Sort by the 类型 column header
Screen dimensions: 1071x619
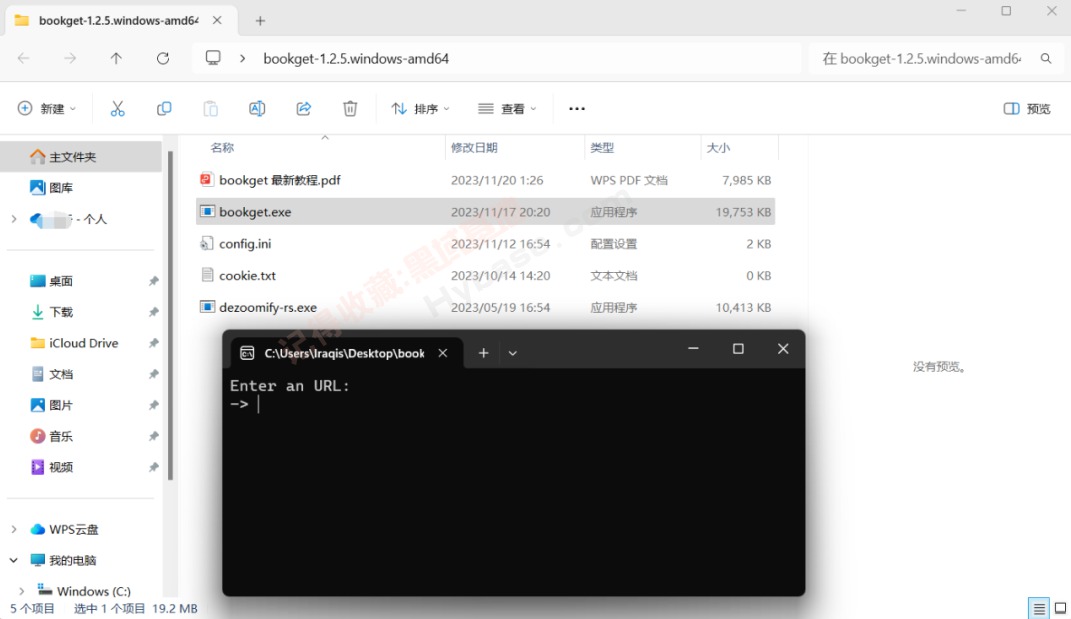click(602, 148)
